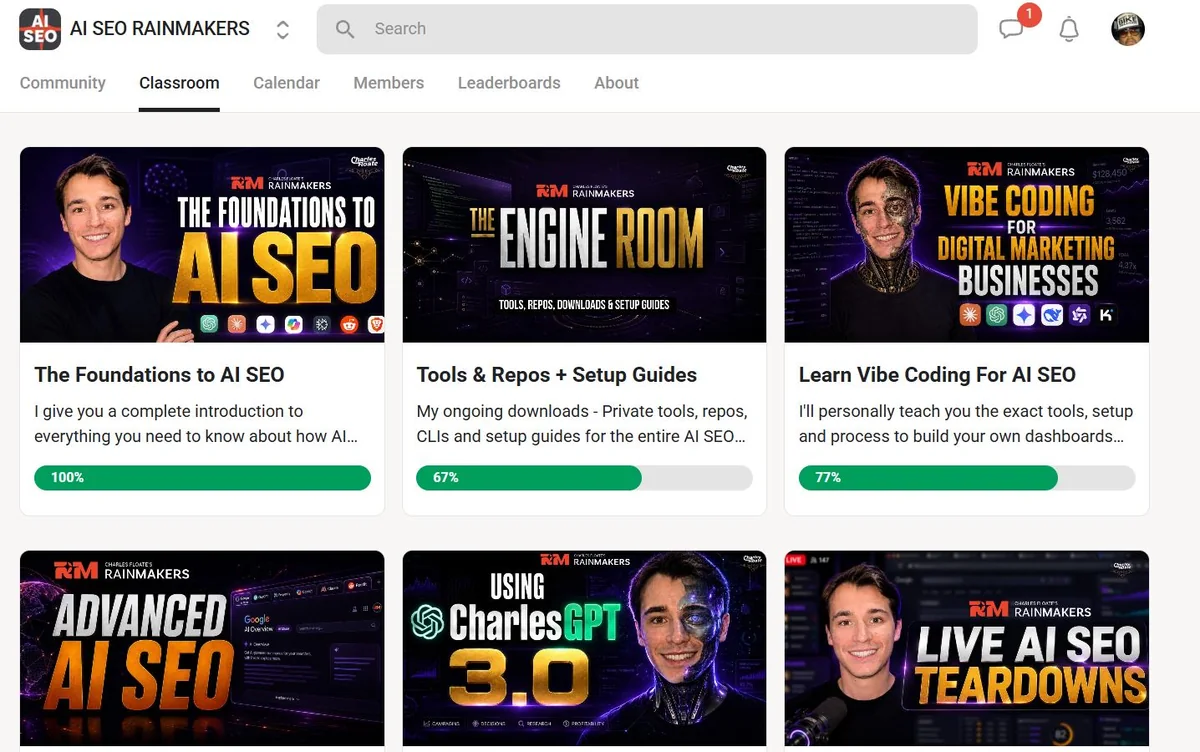1200x752 pixels.
Task: Click the search magnifier icon
Action: (345, 30)
